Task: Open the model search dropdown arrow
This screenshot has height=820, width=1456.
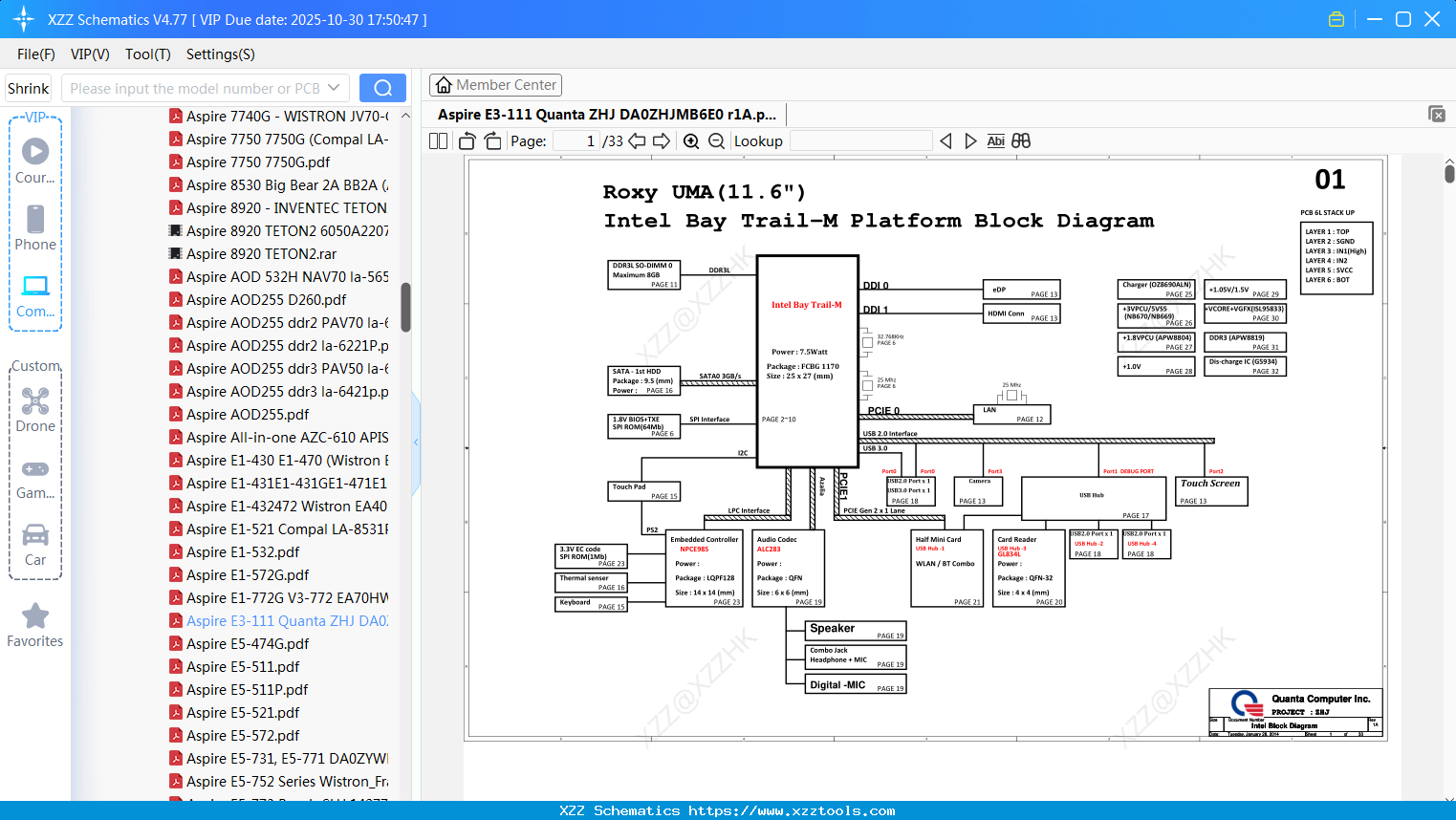Action: (334, 88)
